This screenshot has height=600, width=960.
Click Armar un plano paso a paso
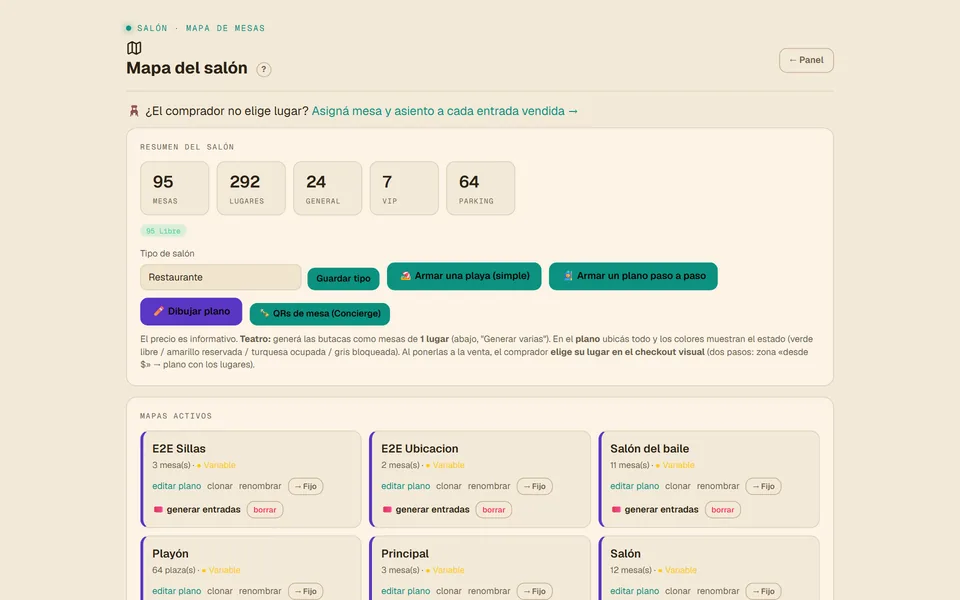[x=633, y=276]
